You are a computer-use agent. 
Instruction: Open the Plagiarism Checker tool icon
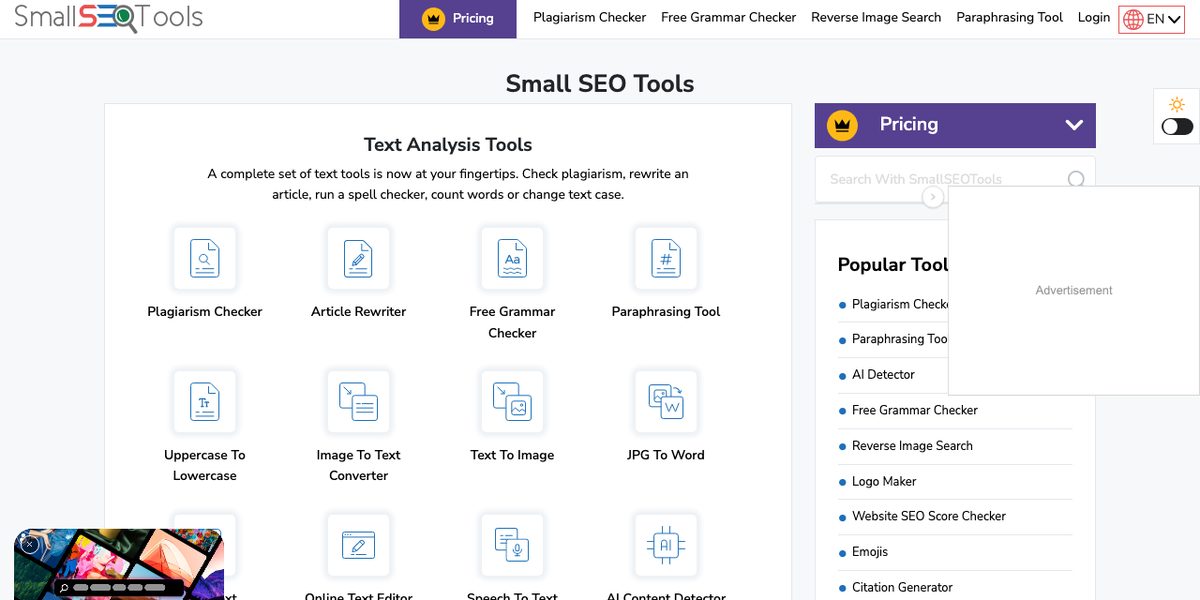(205, 258)
